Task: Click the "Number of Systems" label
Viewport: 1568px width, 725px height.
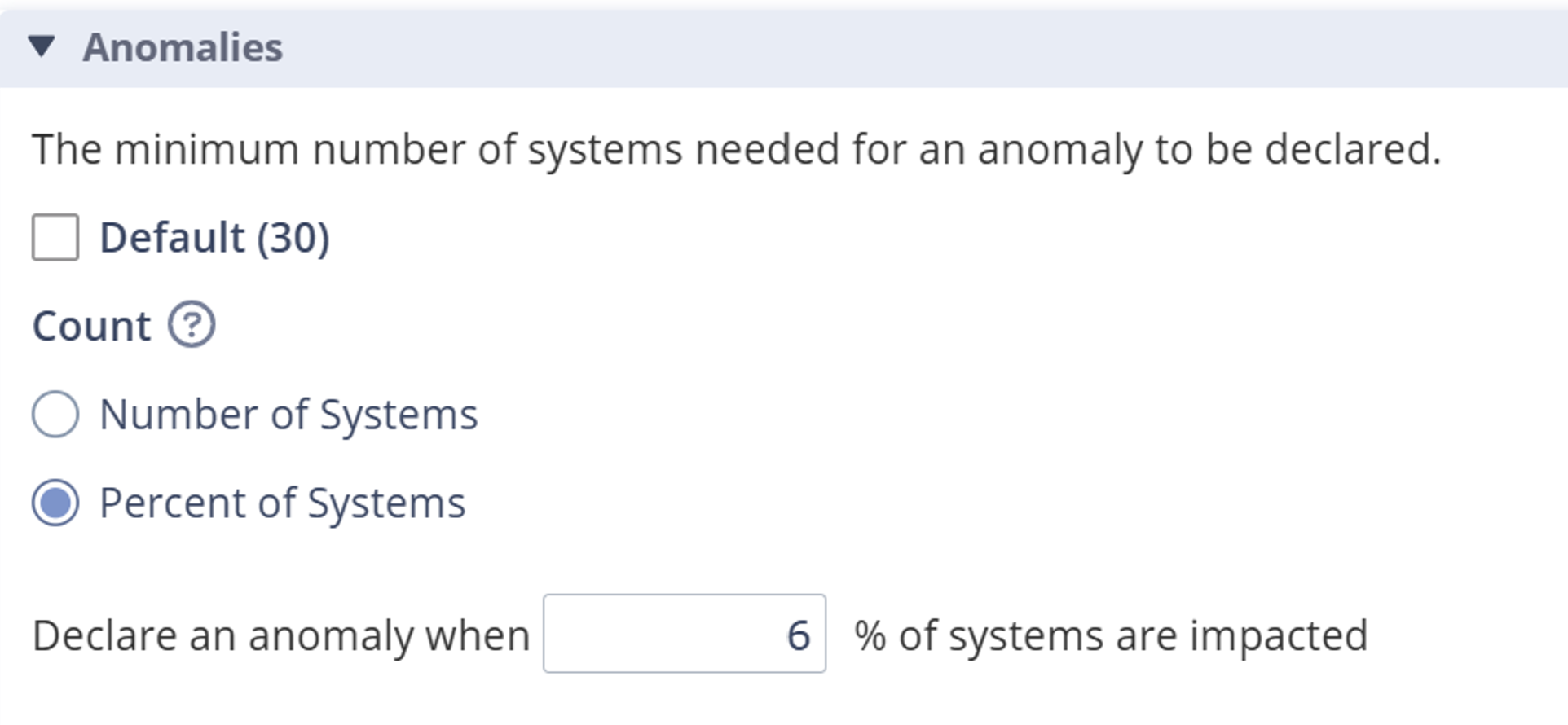Action: [x=288, y=415]
